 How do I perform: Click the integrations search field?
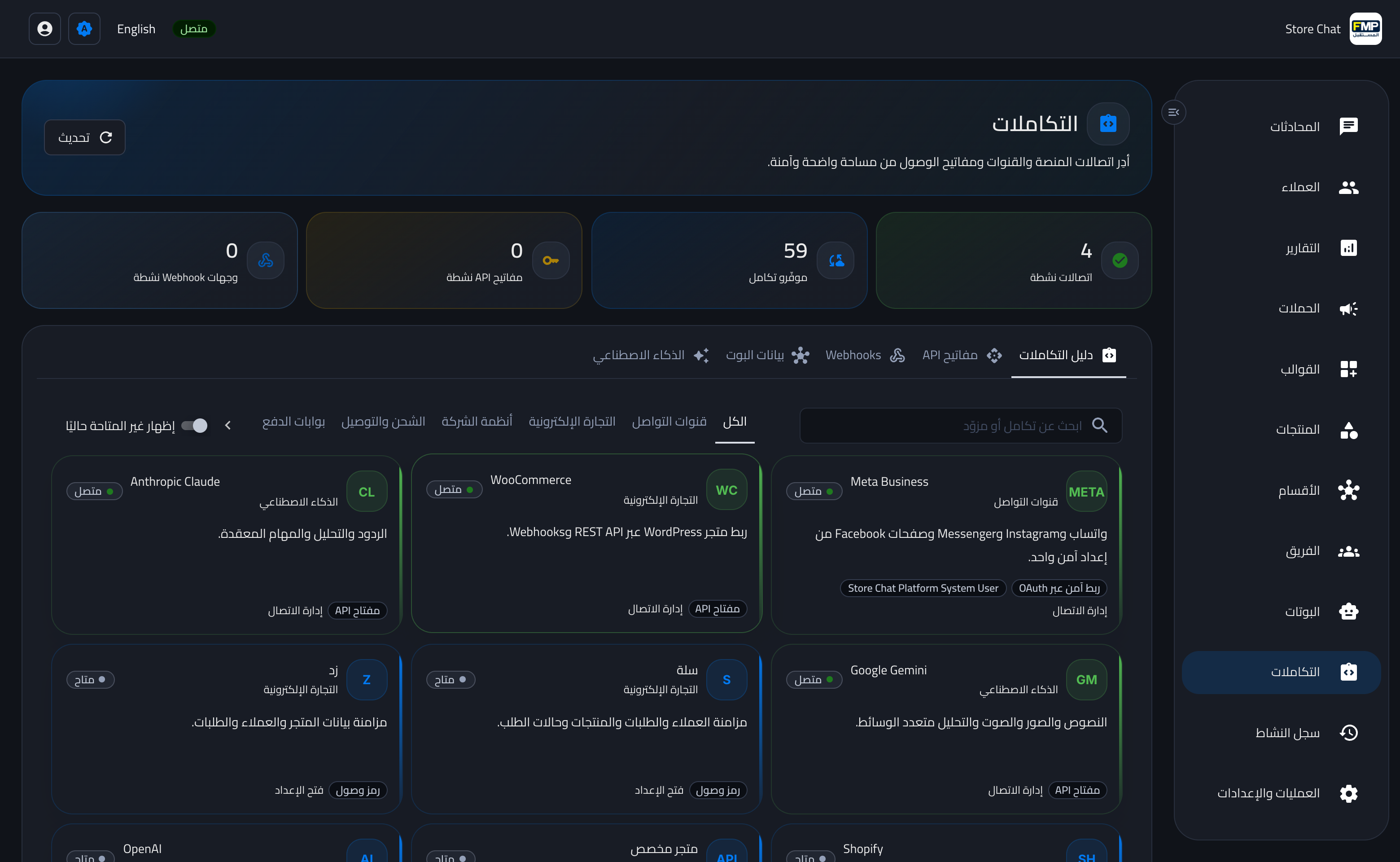point(961,425)
